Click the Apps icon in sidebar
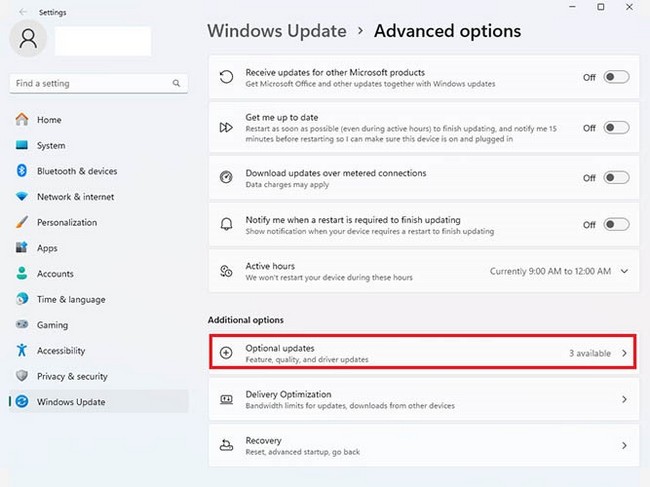 click(22, 248)
